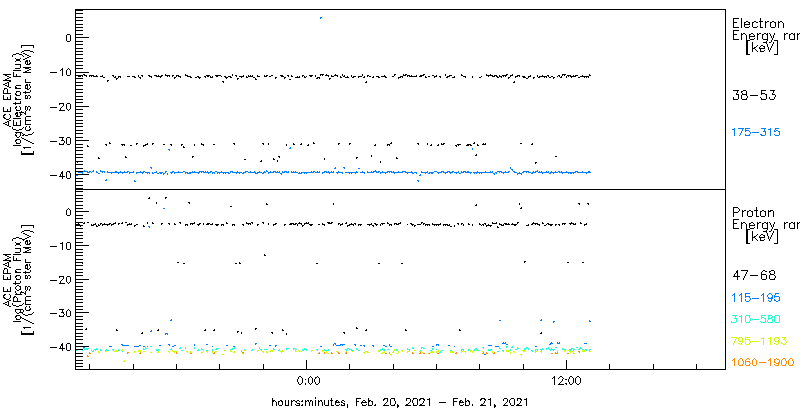Click the -40 tick label on electron plot

(x=62, y=175)
